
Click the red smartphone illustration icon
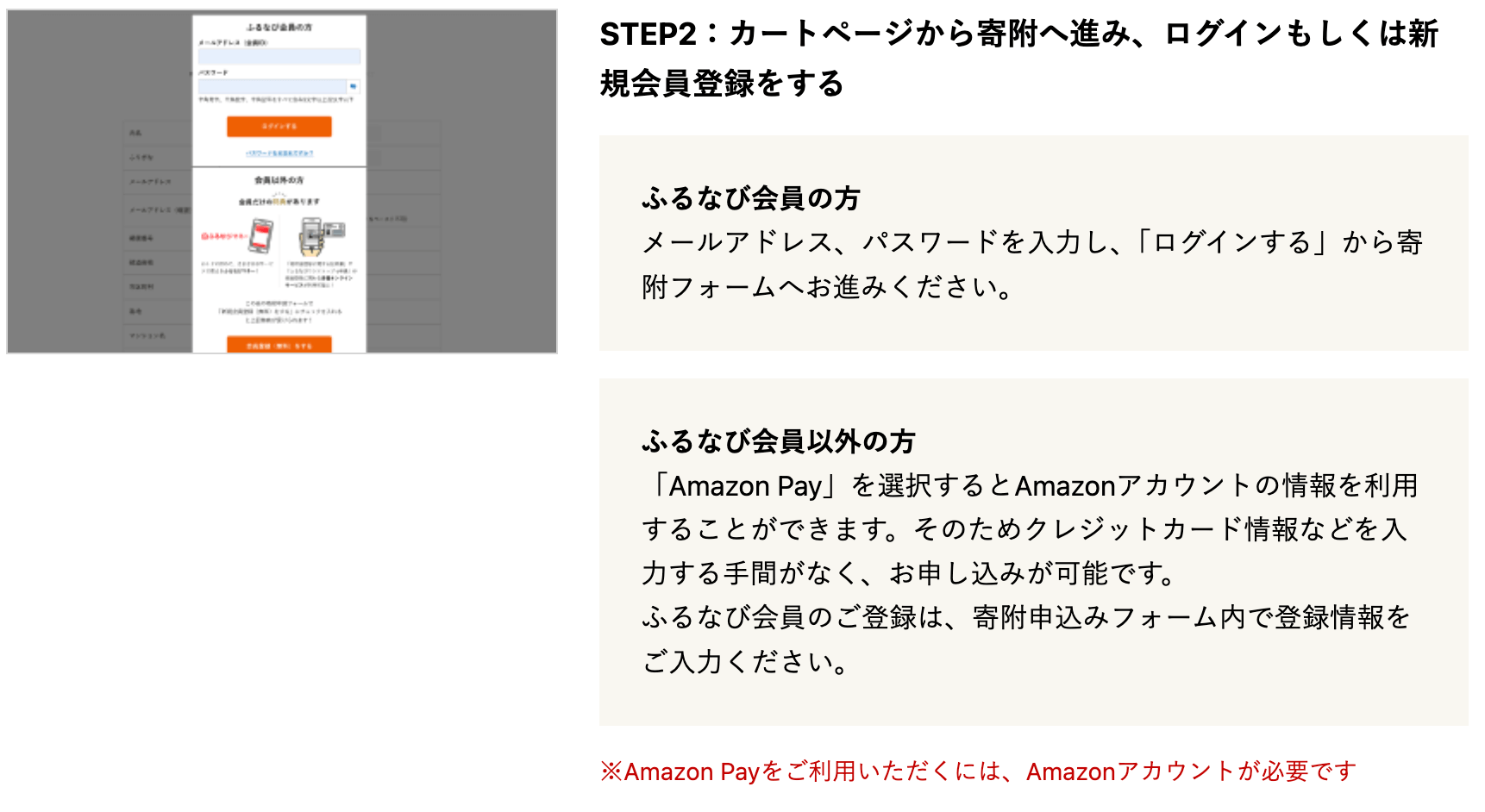pos(261,234)
